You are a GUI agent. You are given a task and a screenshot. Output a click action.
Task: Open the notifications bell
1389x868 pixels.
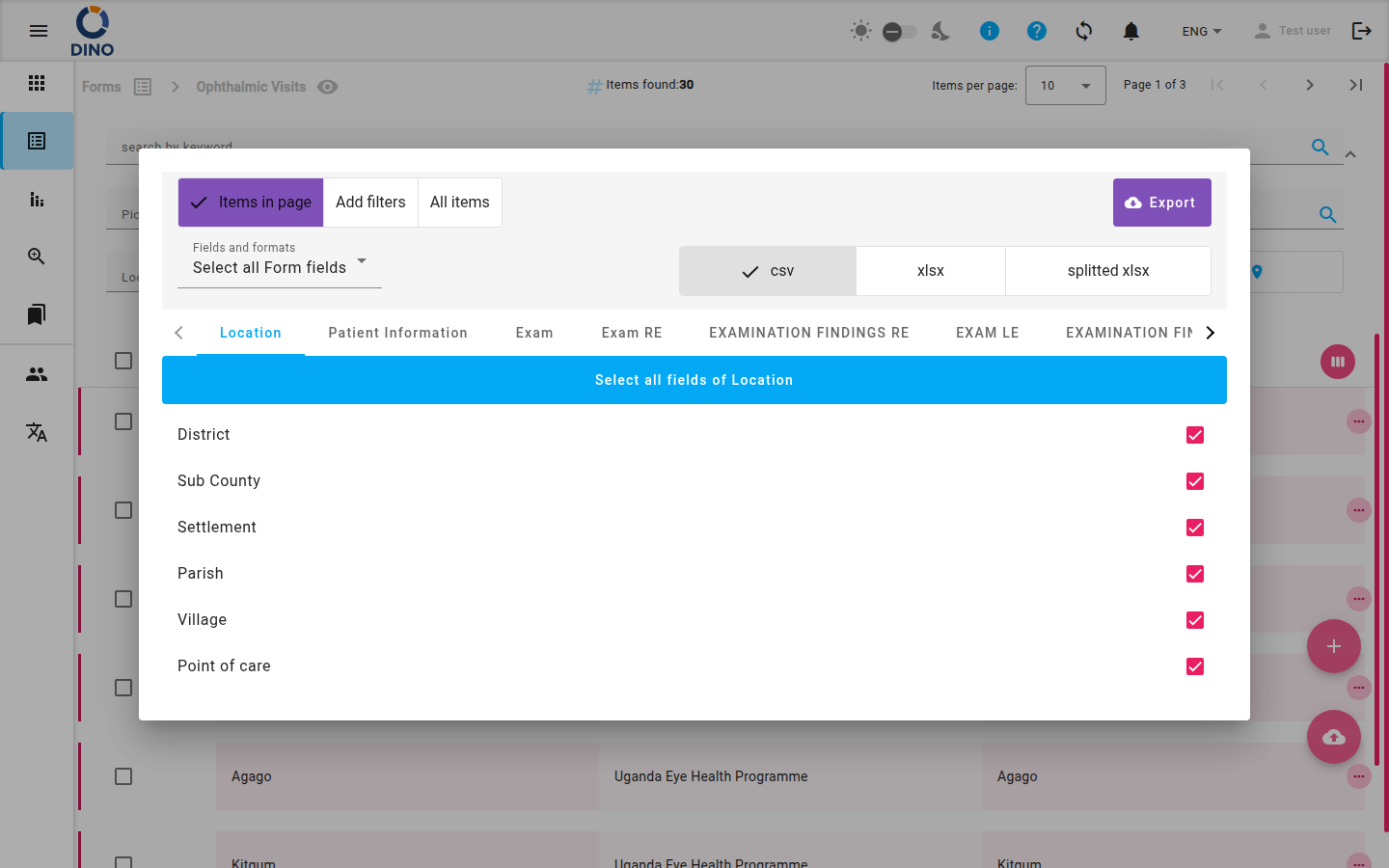(x=1131, y=31)
